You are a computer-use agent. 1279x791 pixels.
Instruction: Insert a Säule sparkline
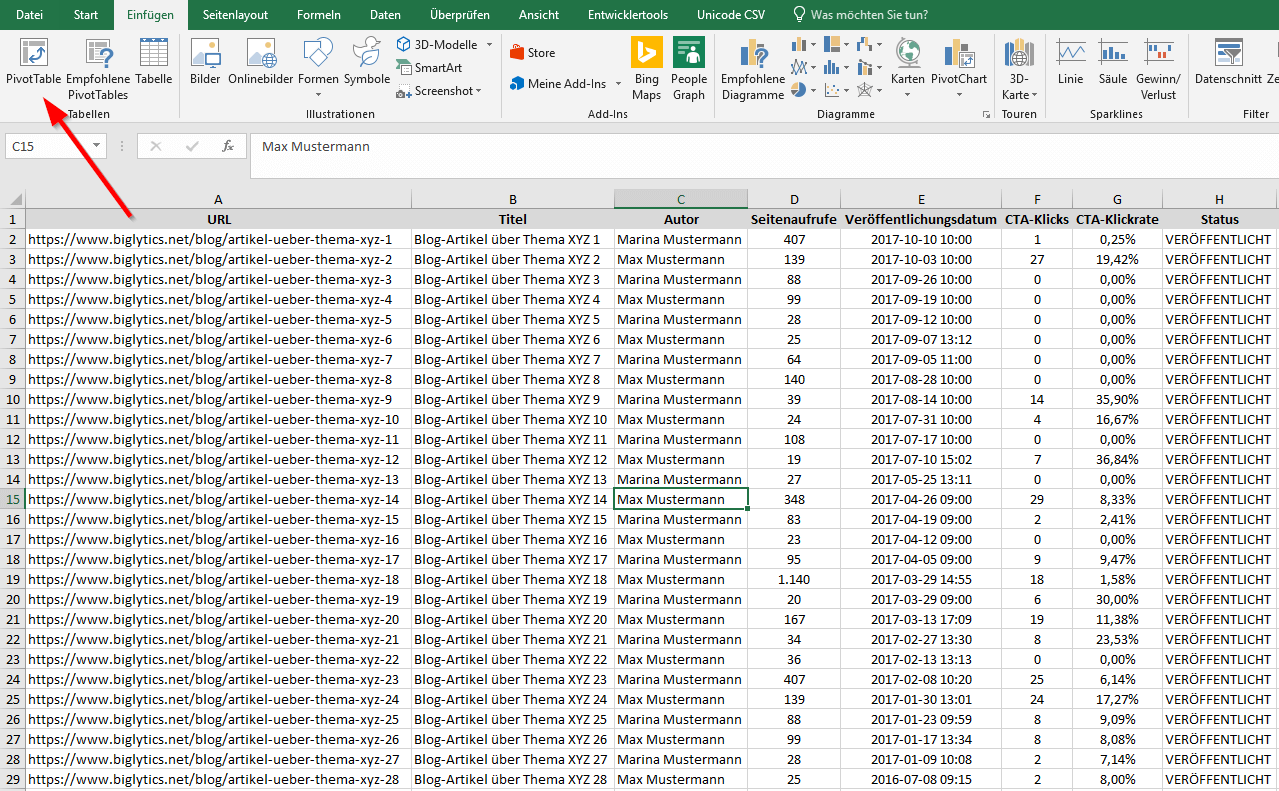point(1112,62)
